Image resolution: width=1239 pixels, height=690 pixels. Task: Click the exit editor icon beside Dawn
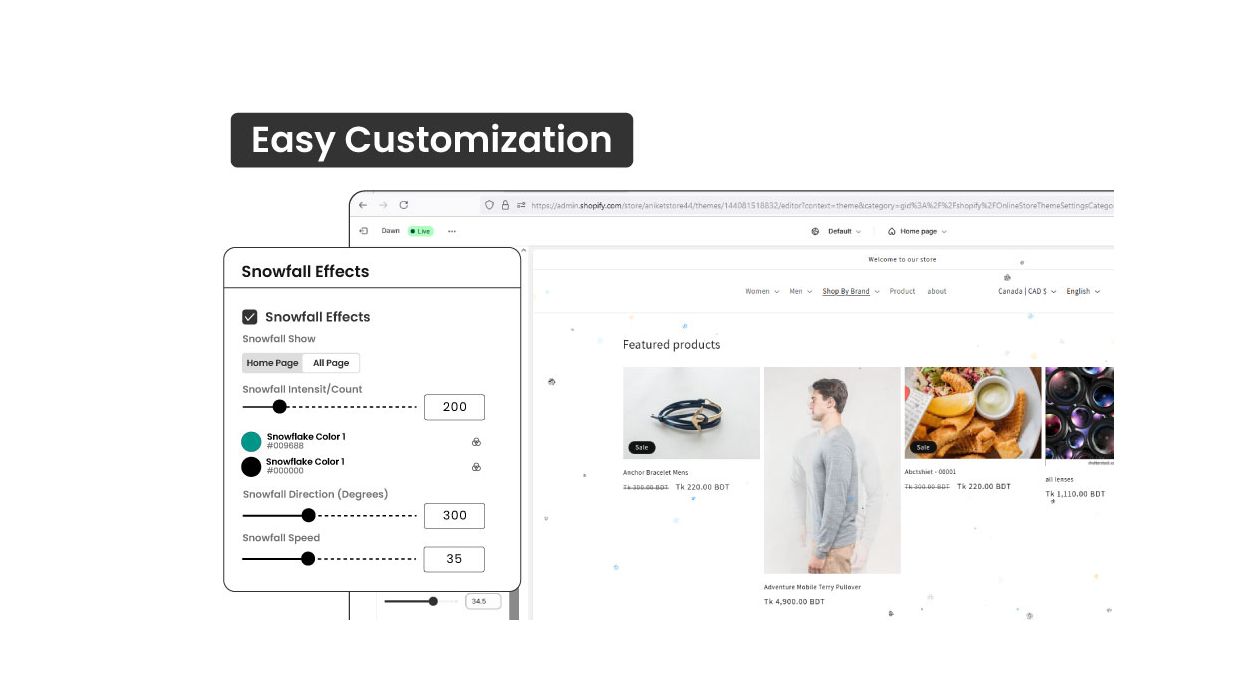363,231
